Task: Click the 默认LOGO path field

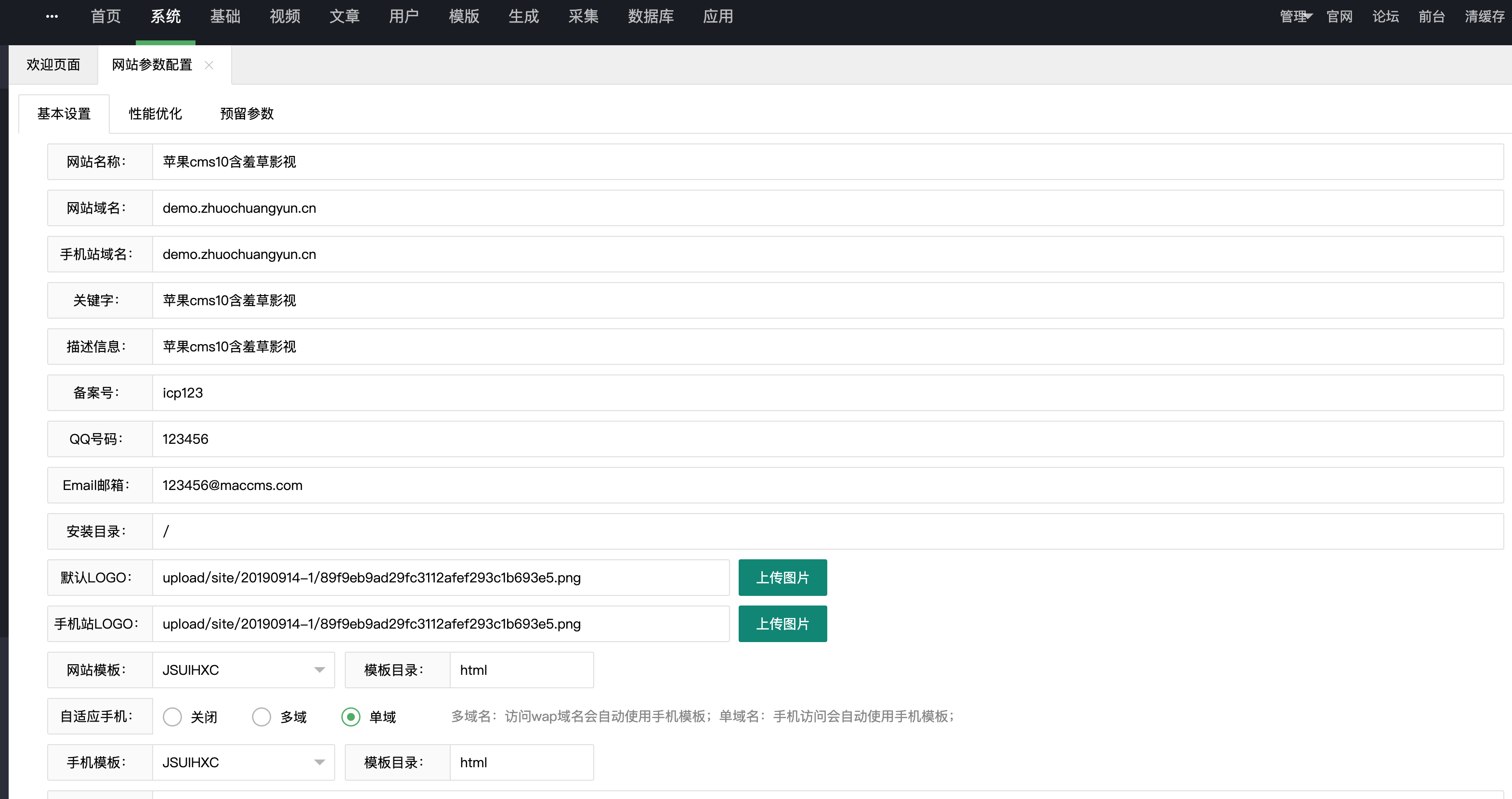Action: click(441, 577)
